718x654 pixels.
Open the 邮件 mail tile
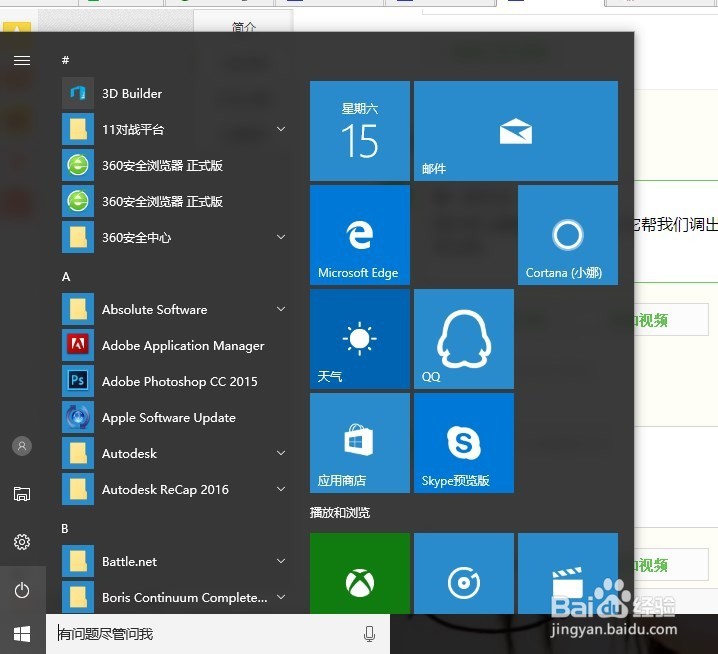click(516, 131)
